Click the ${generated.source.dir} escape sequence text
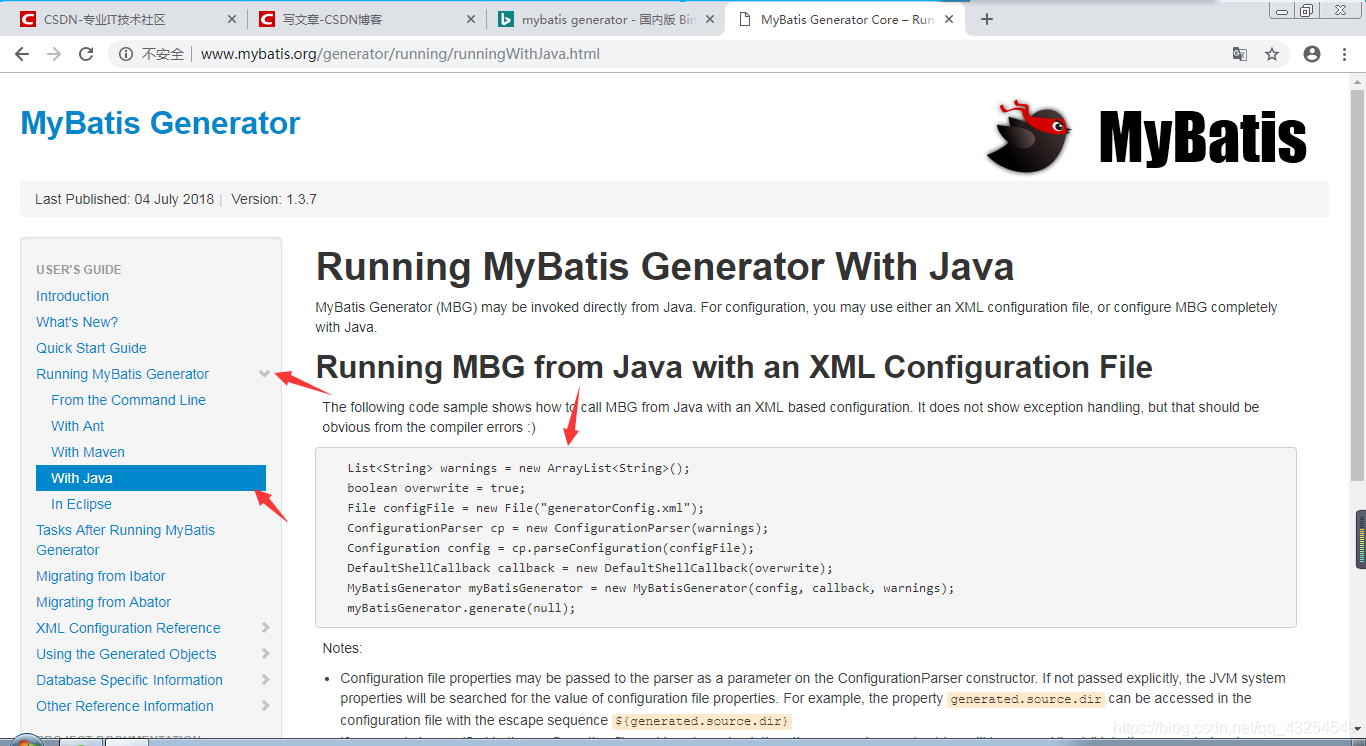1366x746 pixels. (x=702, y=721)
